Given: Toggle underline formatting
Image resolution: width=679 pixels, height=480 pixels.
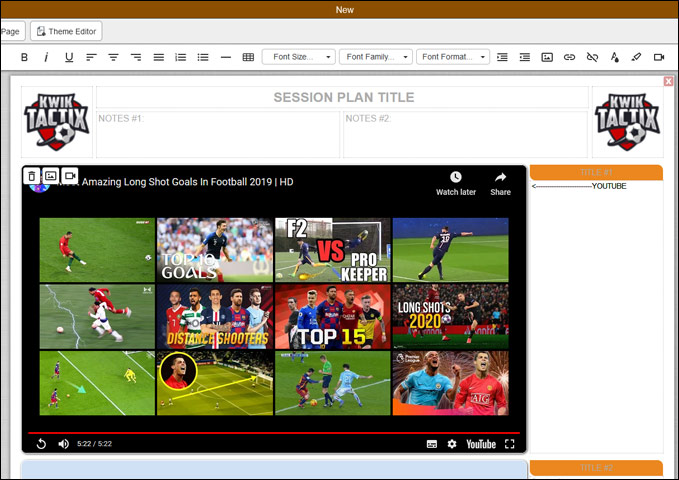Looking at the screenshot, I should pos(69,57).
